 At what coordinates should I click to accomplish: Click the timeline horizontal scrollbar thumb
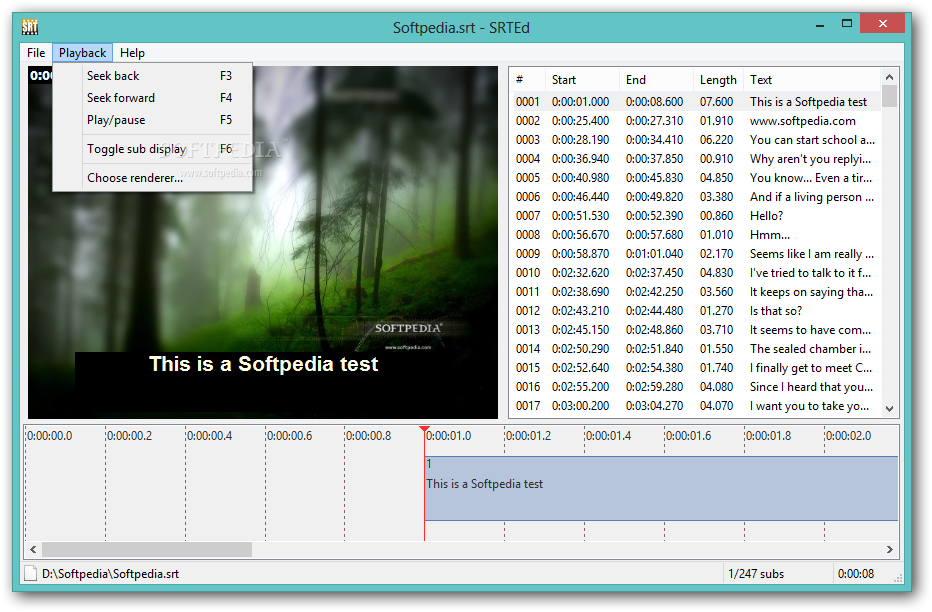click(x=147, y=550)
